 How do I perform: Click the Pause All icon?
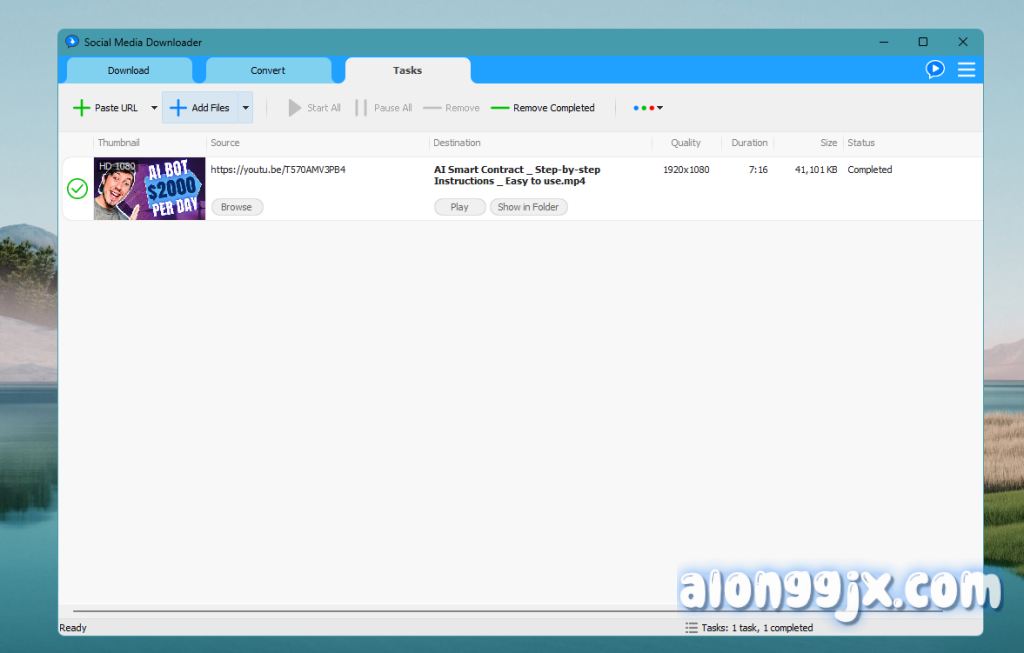361,108
